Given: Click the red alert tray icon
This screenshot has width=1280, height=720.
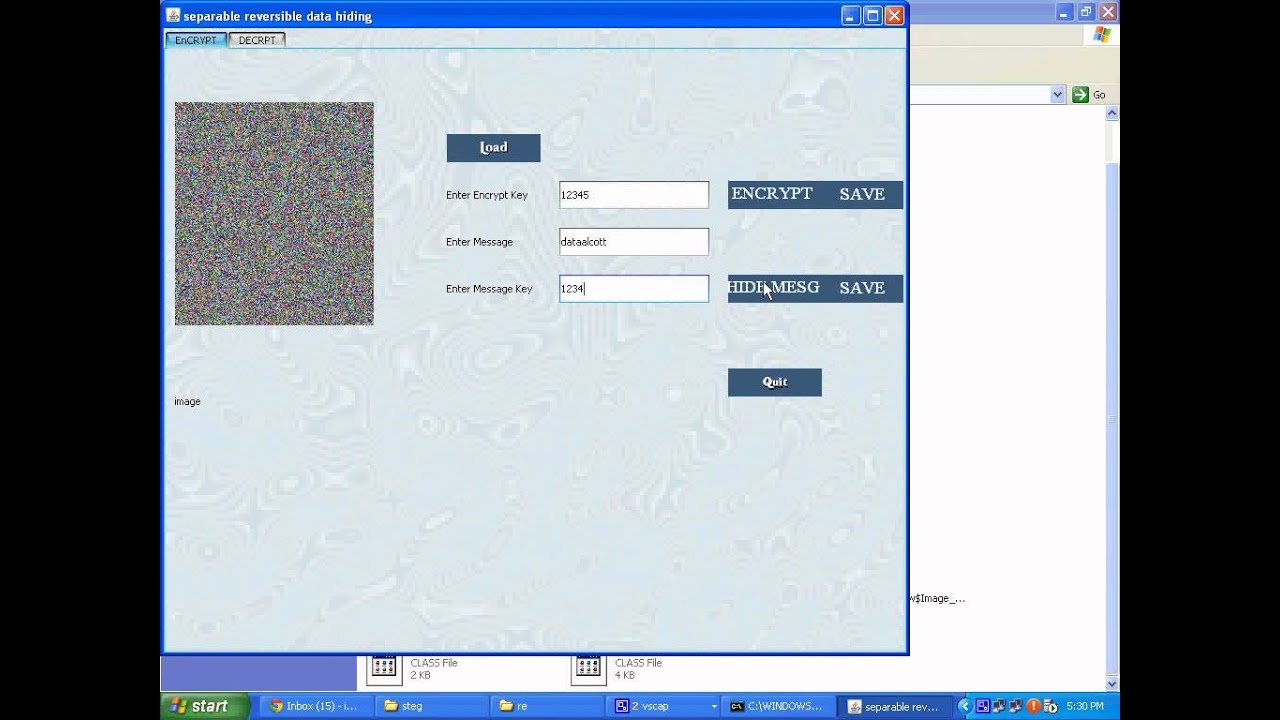Looking at the screenshot, I should [1034, 706].
